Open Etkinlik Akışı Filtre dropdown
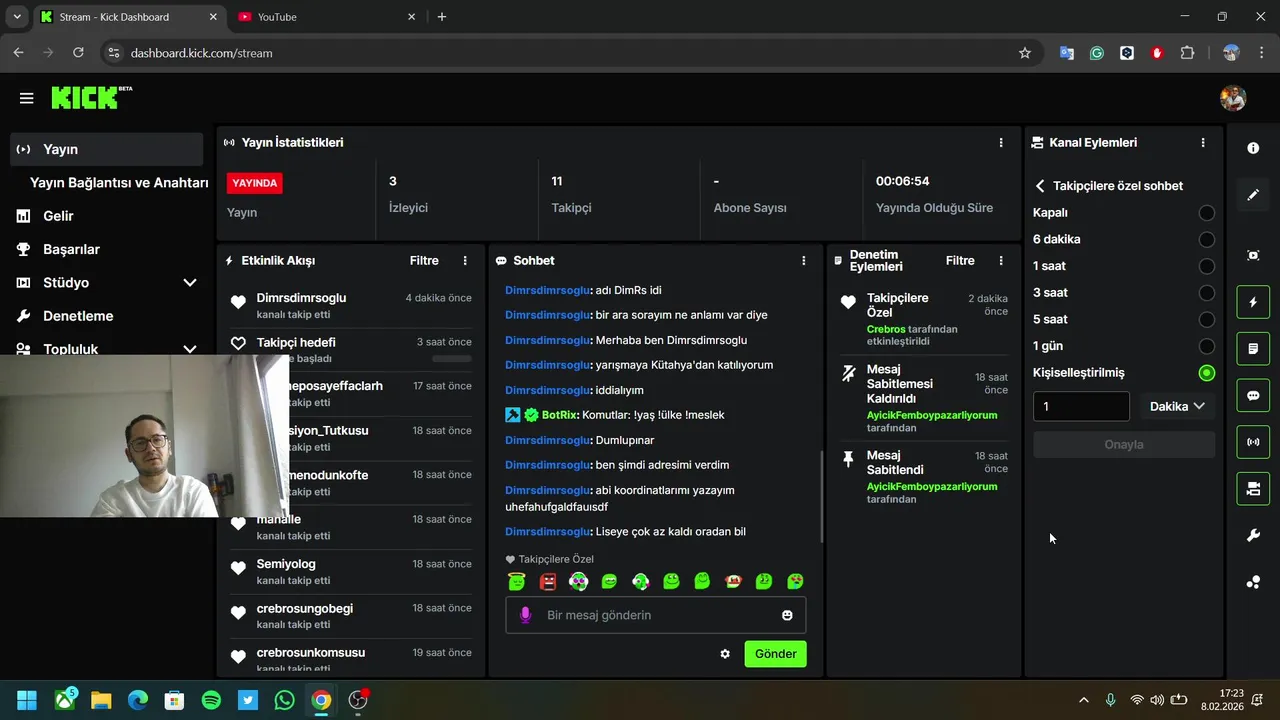The height and width of the screenshot is (720, 1280). [424, 261]
